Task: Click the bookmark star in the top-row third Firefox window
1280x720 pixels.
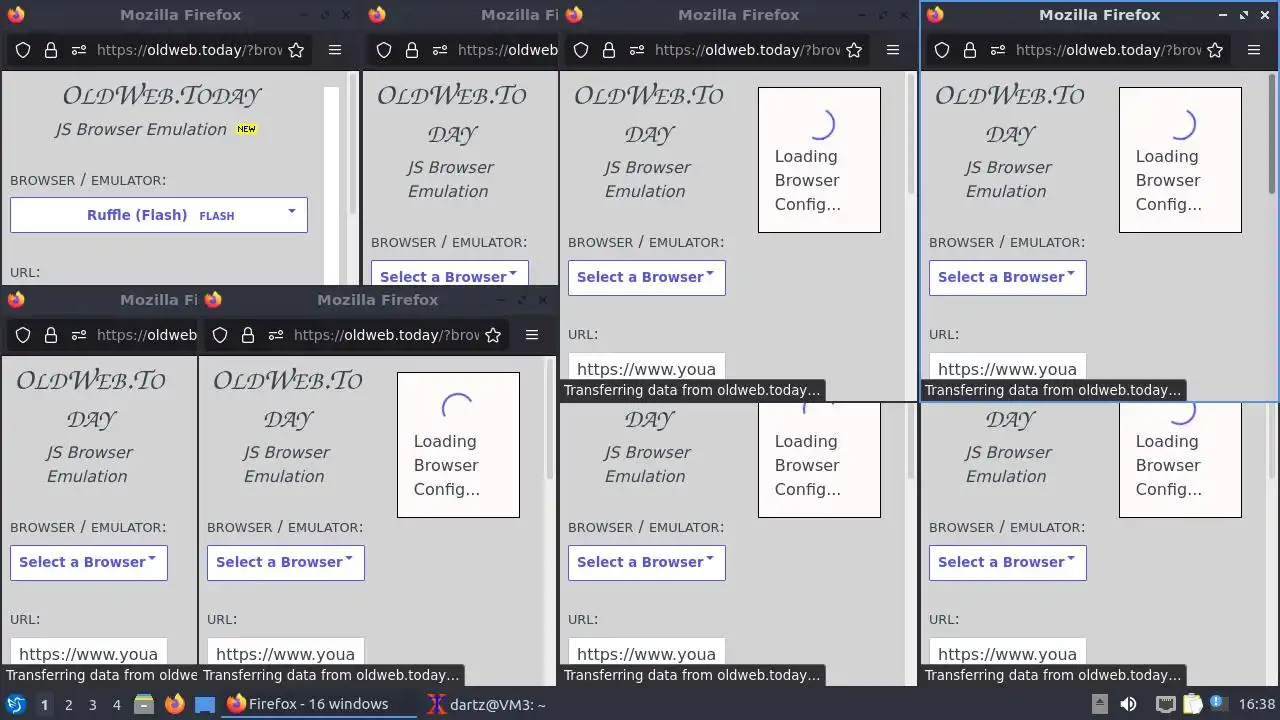Action: [x=854, y=50]
